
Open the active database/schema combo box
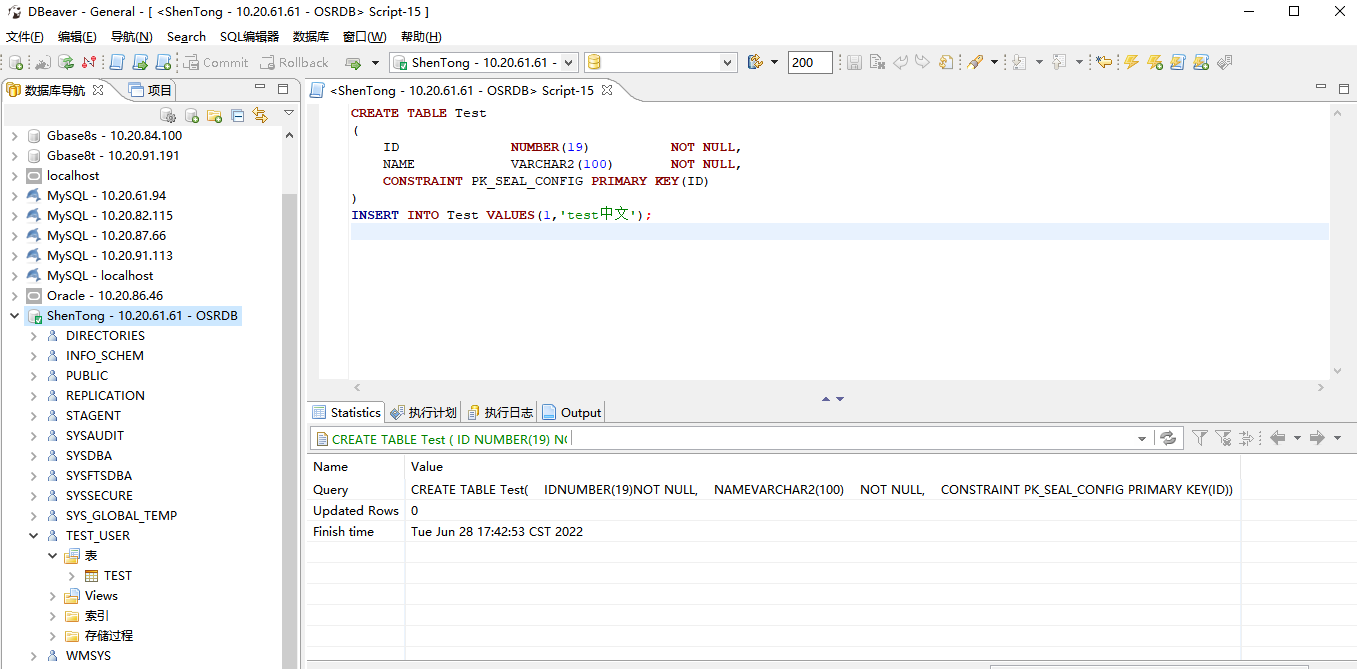point(660,62)
